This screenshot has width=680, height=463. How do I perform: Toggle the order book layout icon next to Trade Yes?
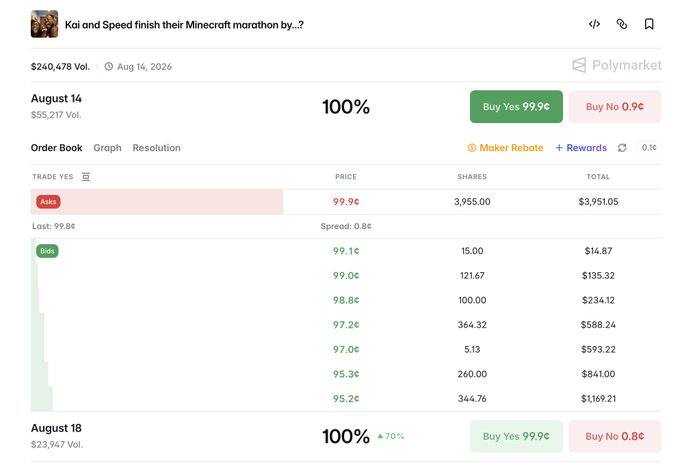click(86, 176)
